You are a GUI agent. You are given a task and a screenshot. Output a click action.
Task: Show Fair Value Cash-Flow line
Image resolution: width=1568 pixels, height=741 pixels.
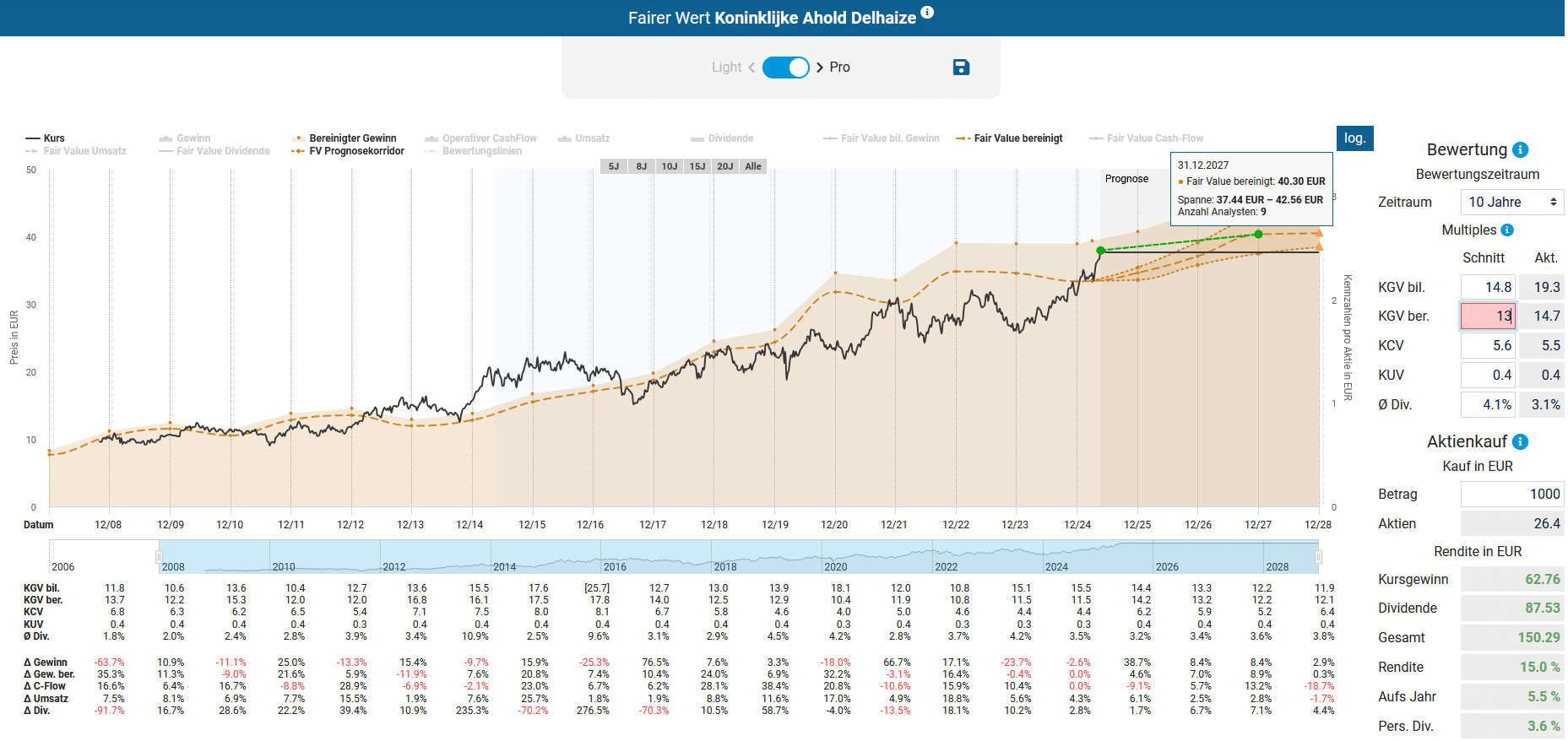[x=1146, y=138]
